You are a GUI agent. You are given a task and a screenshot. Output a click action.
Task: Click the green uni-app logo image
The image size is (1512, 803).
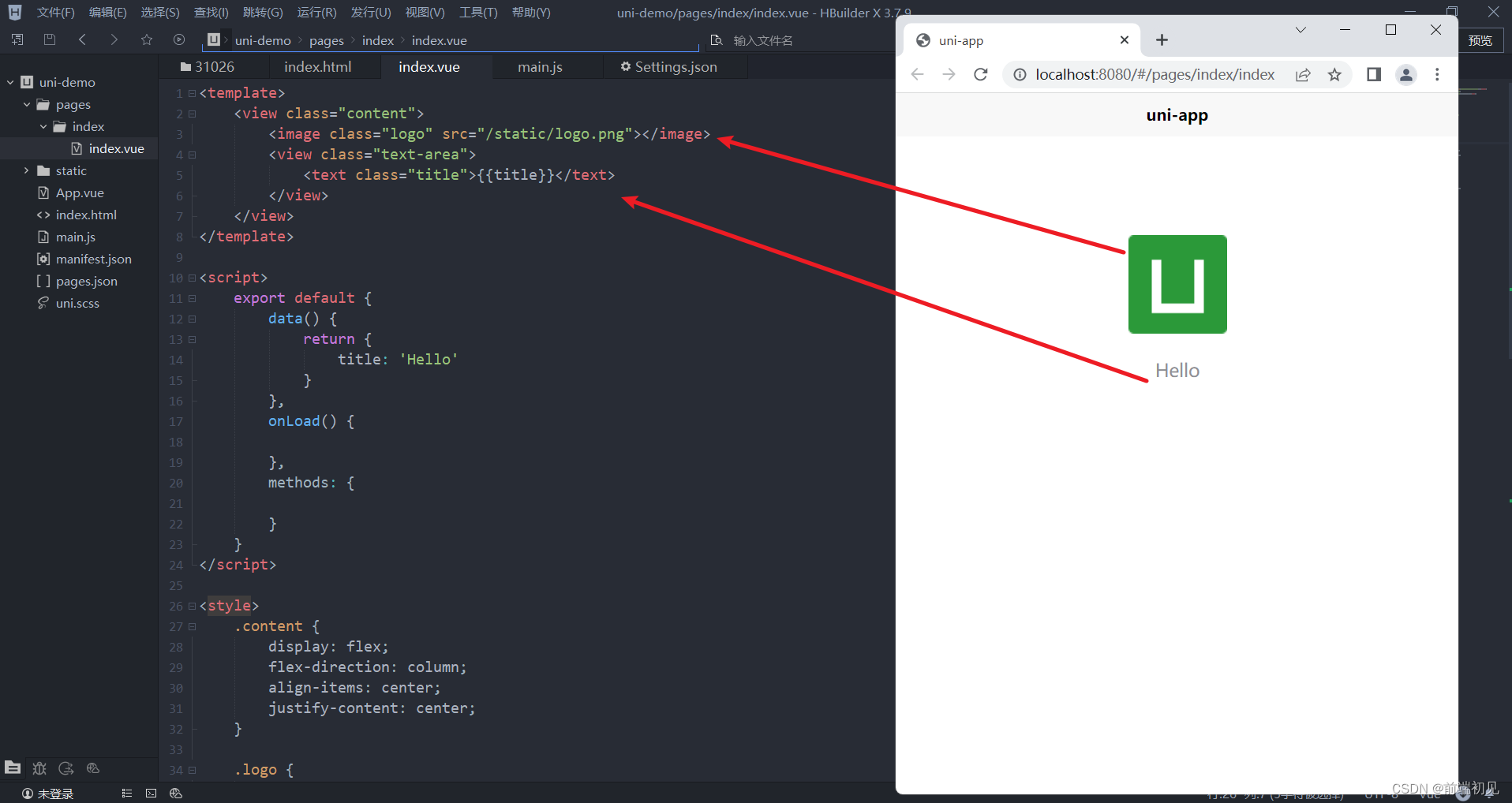click(1177, 284)
